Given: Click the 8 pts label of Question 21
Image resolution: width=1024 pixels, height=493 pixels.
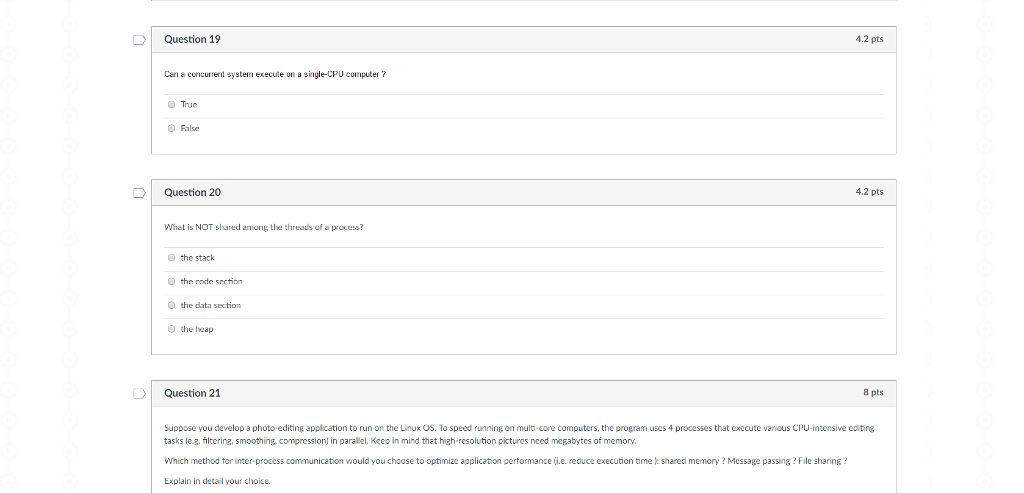Looking at the screenshot, I should [874, 393].
